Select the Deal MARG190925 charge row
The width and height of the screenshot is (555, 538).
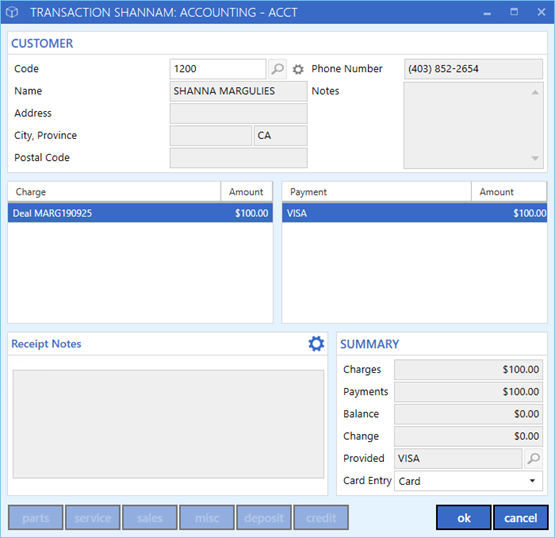pos(140,213)
